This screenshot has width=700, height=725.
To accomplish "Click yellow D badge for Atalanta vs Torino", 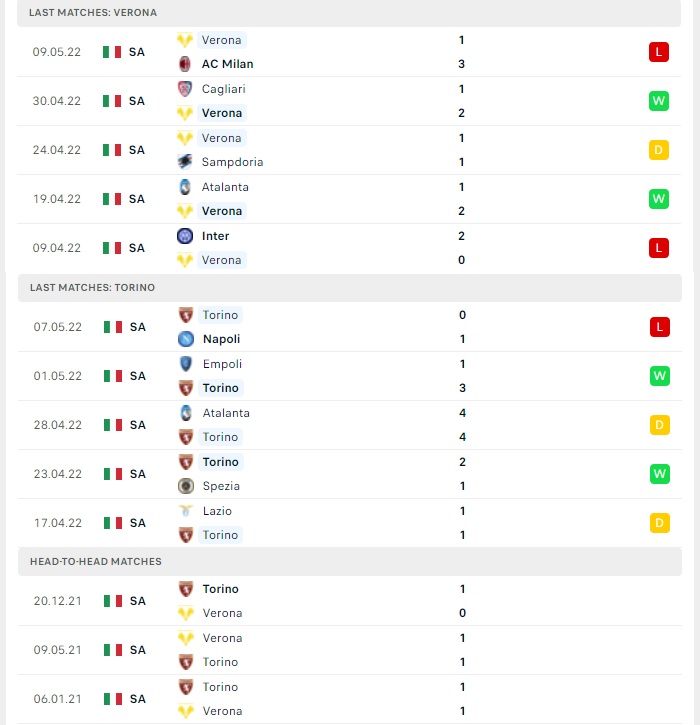I will (x=660, y=425).
